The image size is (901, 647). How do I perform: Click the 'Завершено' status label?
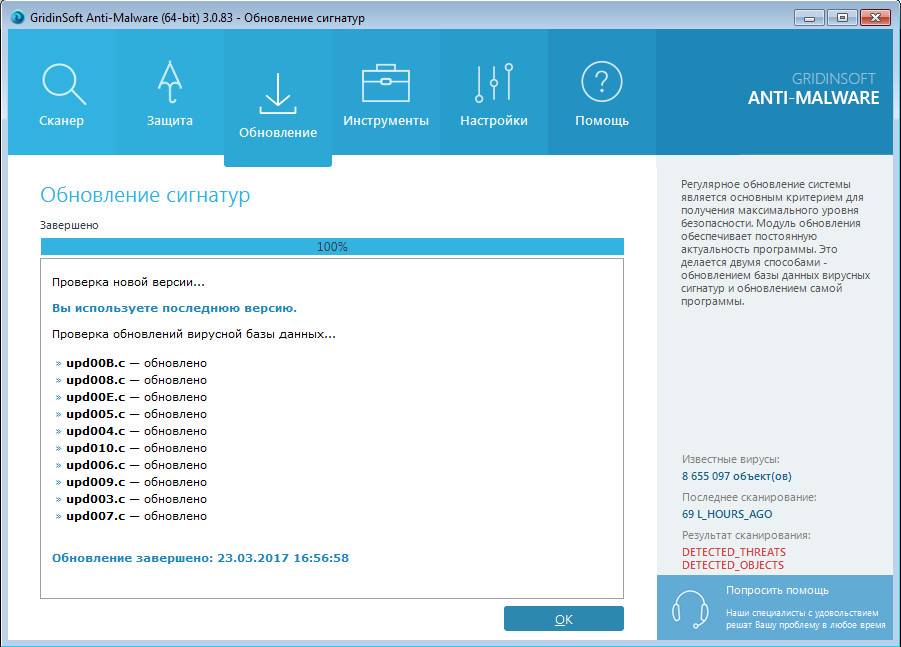coord(69,225)
